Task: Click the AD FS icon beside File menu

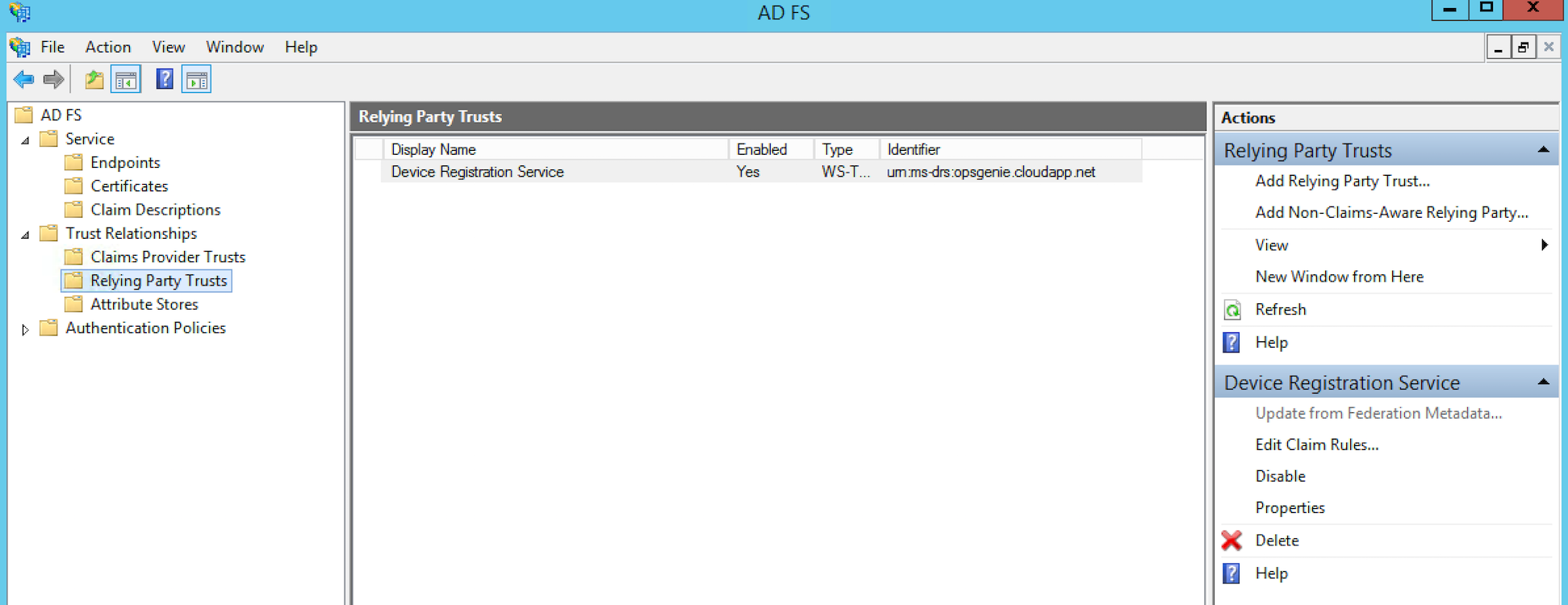Action: pyautogui.click(x=20, y=47)
